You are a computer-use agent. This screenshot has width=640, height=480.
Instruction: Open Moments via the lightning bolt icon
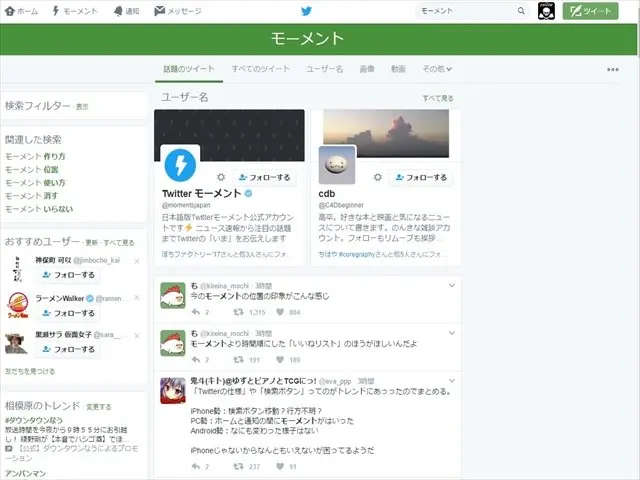[x=56, y=11]
